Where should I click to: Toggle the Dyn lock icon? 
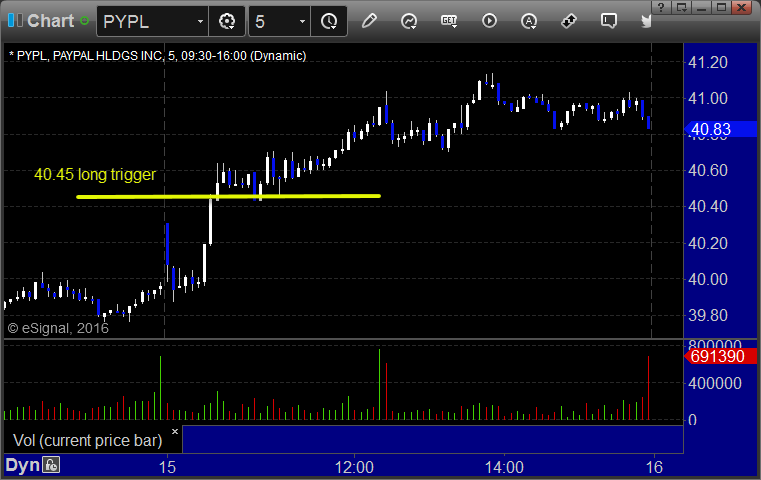pos(51,465)
